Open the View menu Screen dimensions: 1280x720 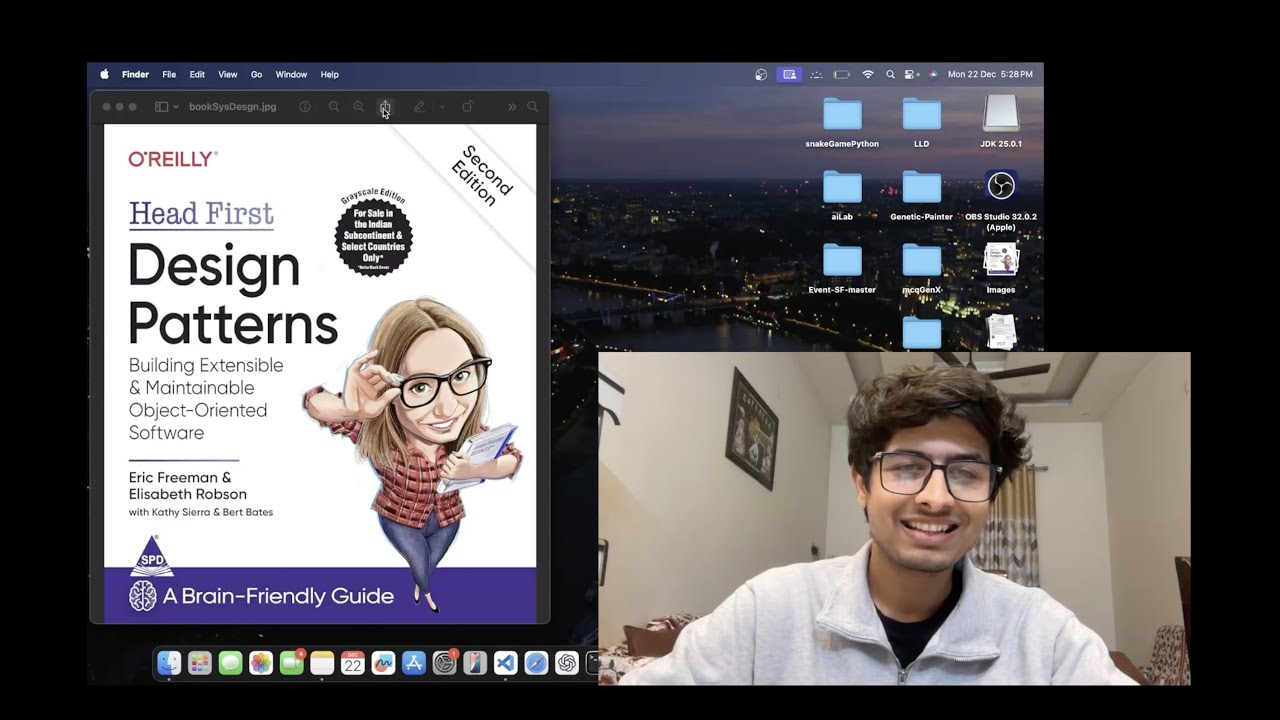click(x=228, y=74)
